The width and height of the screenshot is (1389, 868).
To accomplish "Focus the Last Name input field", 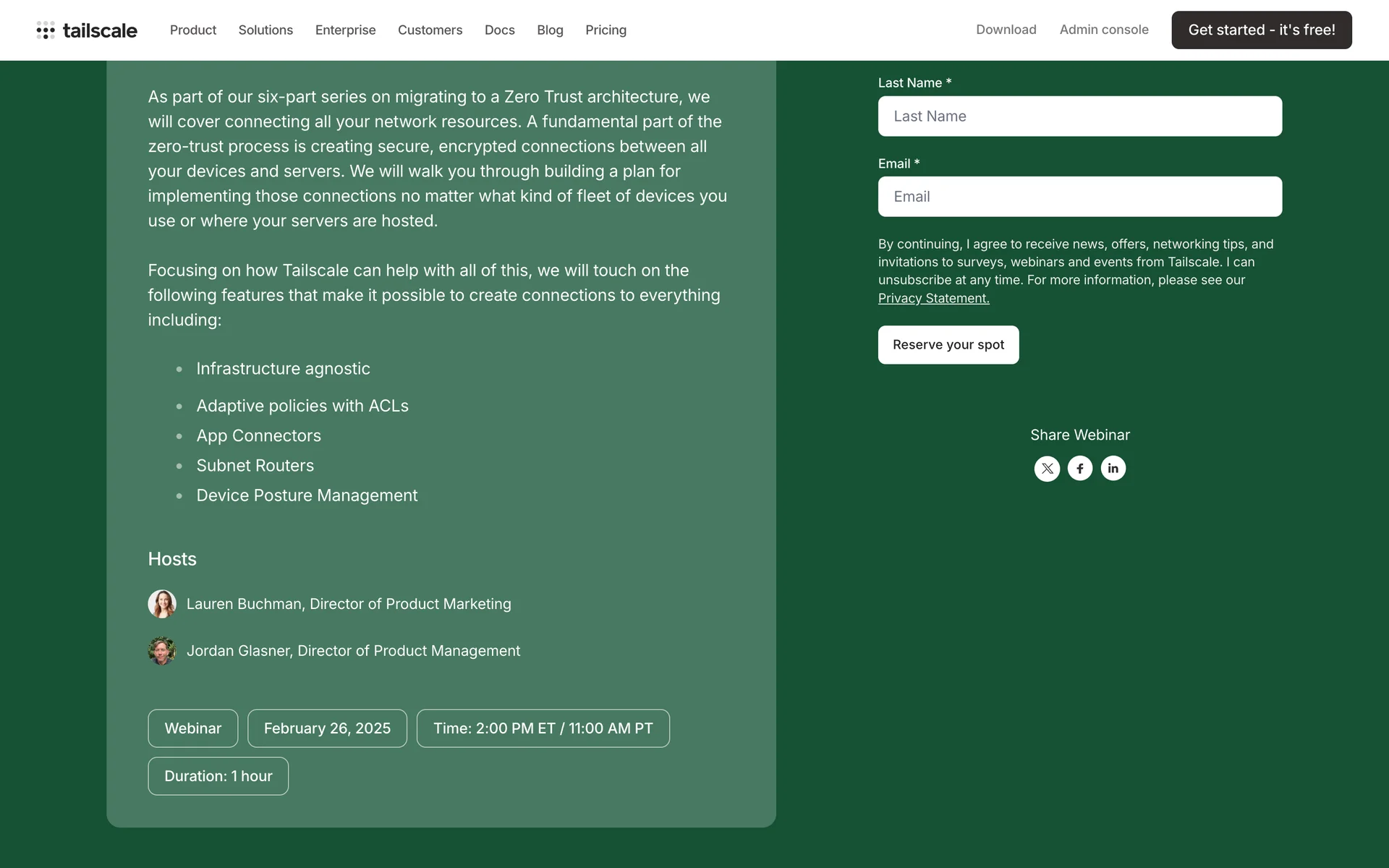I will [1079, 116].
